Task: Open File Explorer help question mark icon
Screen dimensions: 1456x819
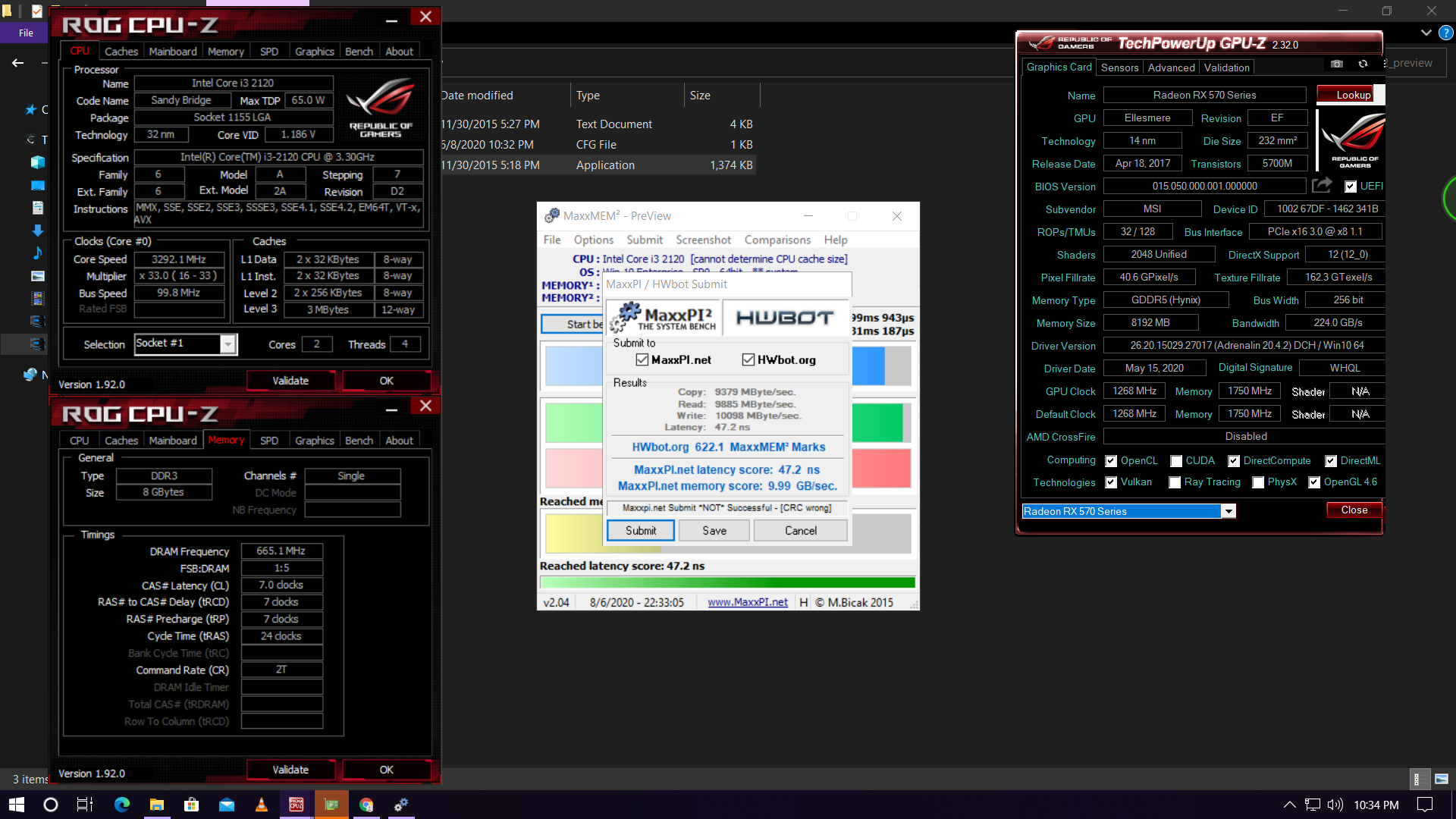Action: tap(1445, 33)
